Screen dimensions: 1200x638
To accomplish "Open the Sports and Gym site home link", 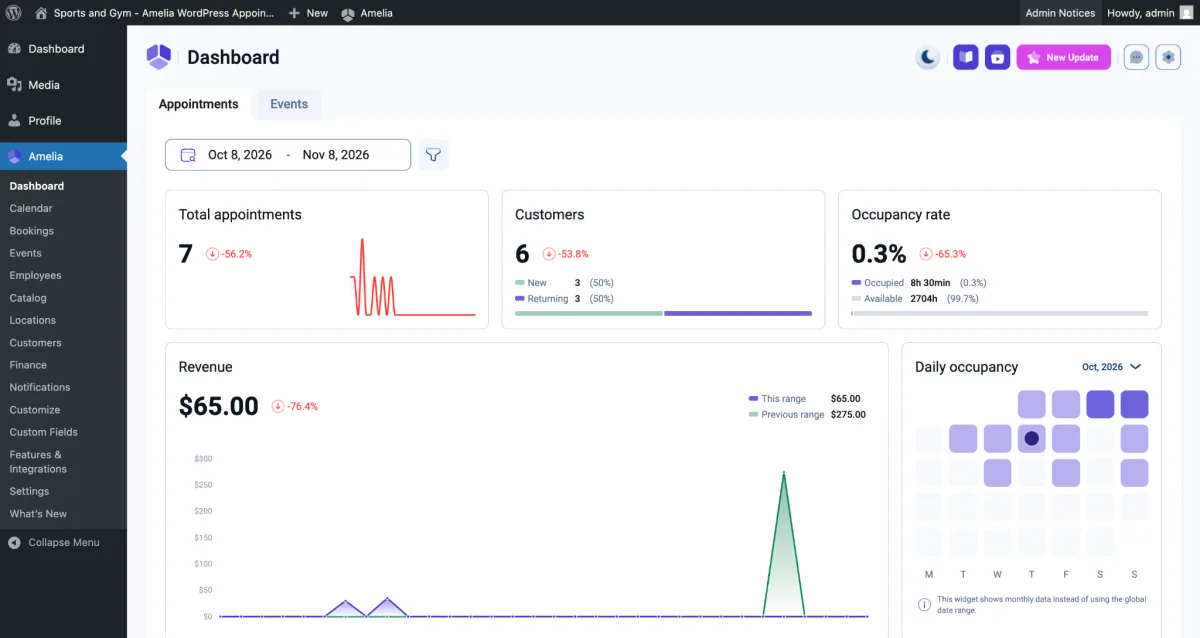I will coord(154,13).
